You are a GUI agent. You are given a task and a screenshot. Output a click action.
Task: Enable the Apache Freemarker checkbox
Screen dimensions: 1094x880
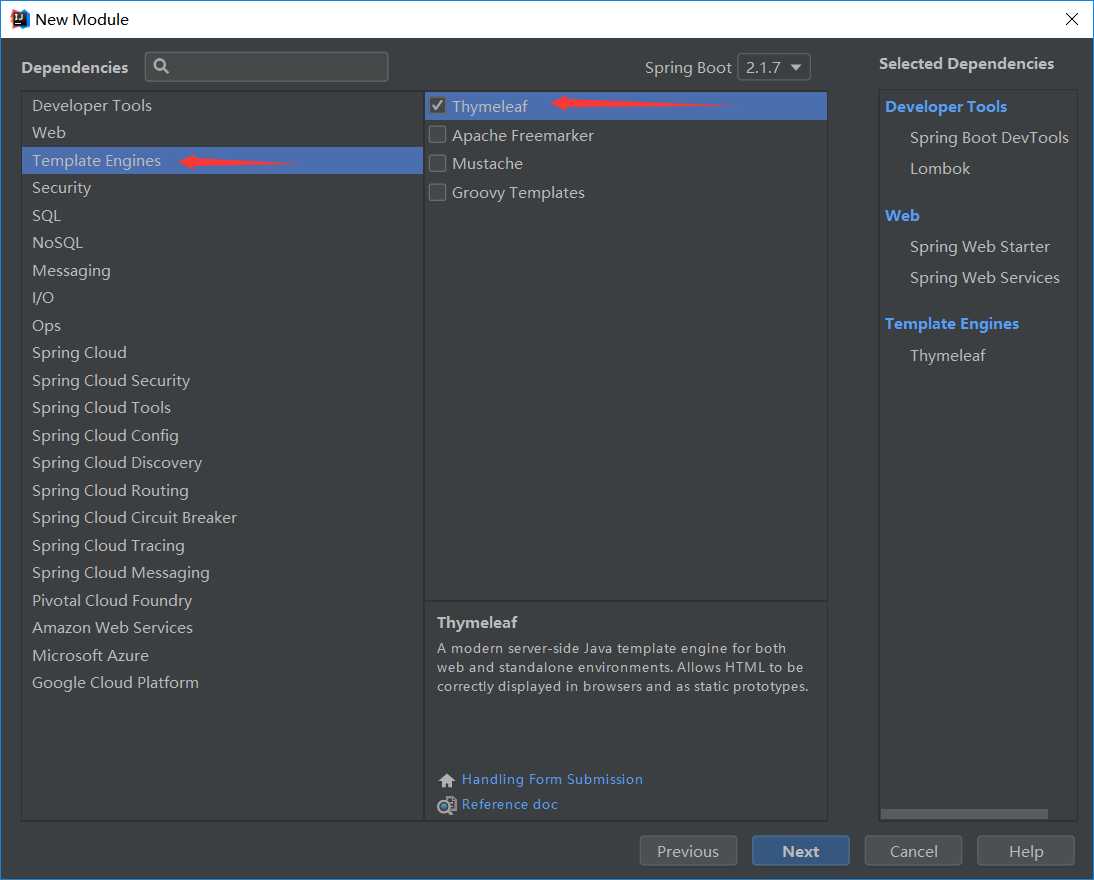pos(437,134)
